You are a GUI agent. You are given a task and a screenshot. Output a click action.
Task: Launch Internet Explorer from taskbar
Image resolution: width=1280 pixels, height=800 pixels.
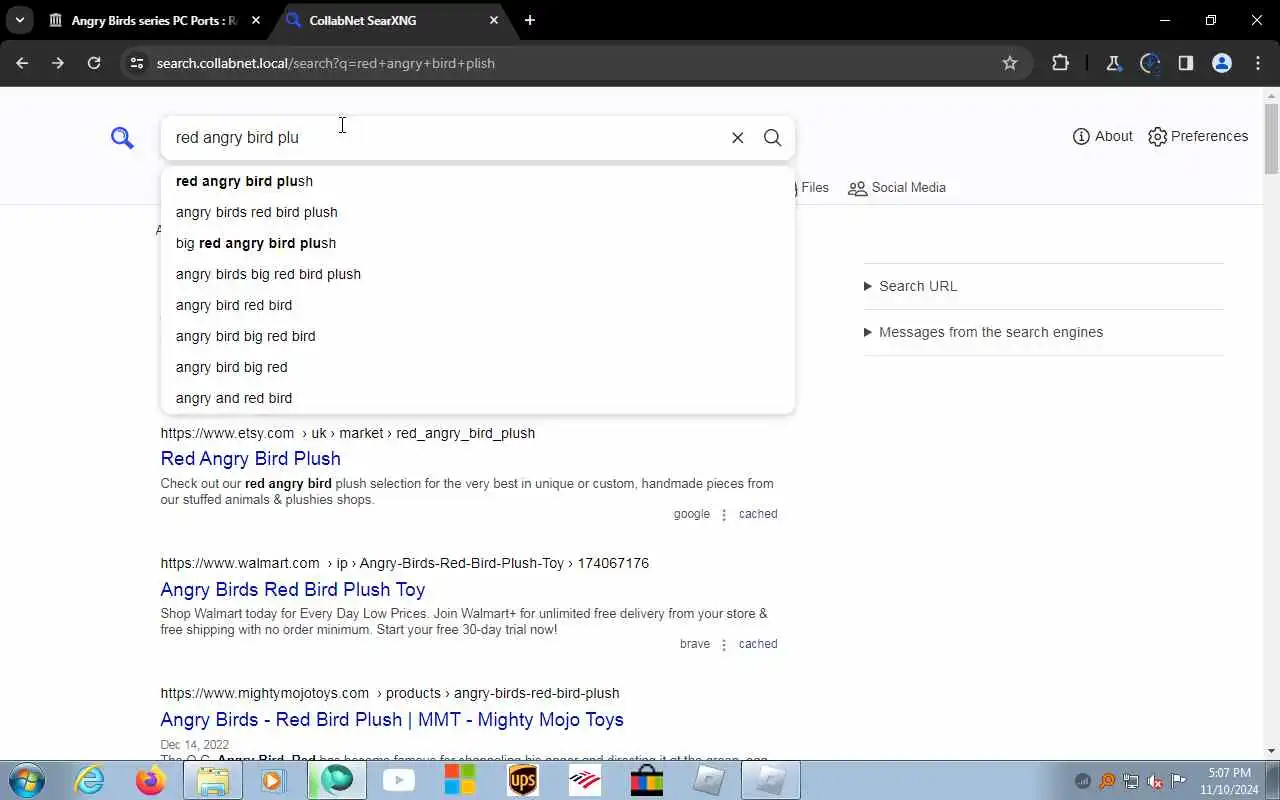[x=90, y=780]
